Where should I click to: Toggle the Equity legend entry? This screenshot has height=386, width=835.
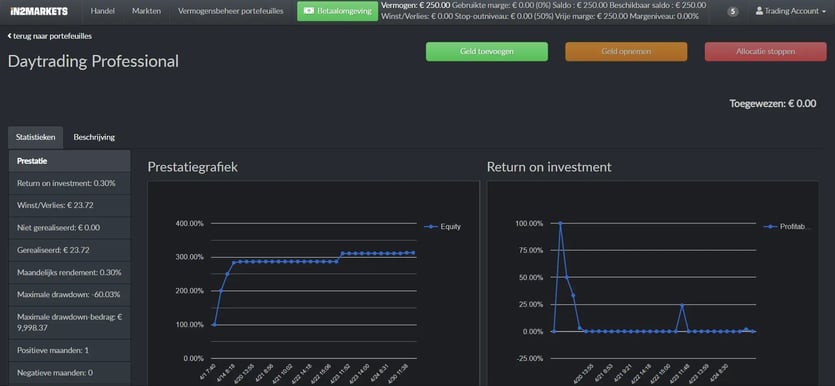coord(443,227)
